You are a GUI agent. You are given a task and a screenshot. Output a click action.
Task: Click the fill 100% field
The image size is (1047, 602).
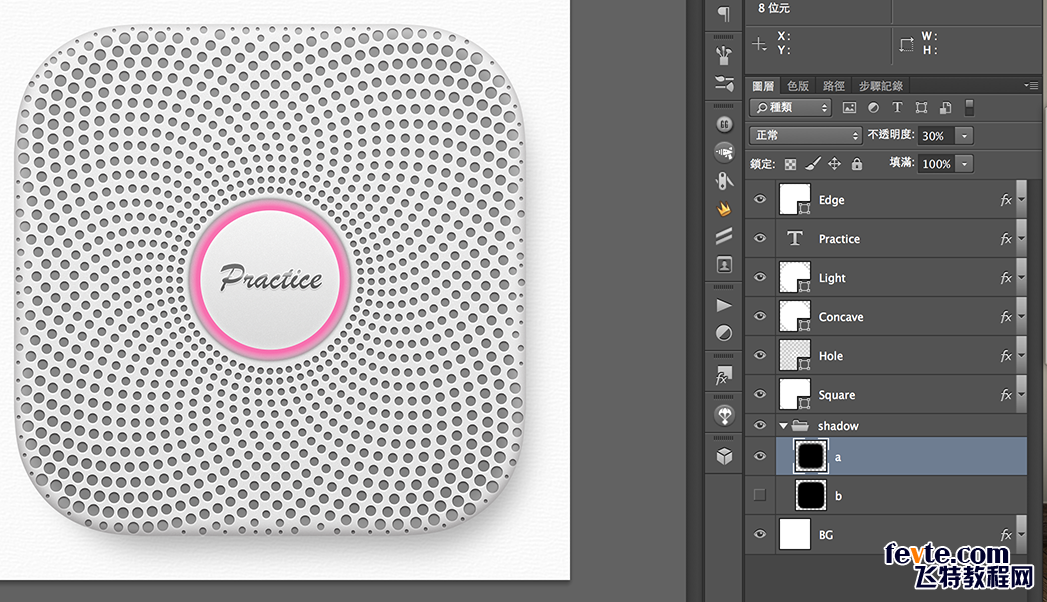(x=937, y=164)
